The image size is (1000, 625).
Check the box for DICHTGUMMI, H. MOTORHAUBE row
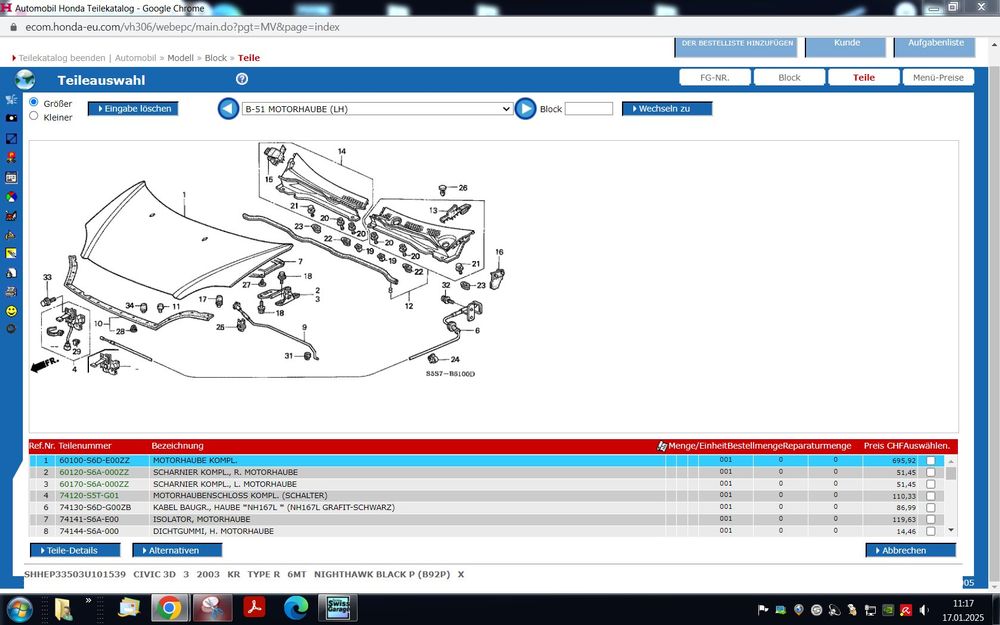(930, 531)
